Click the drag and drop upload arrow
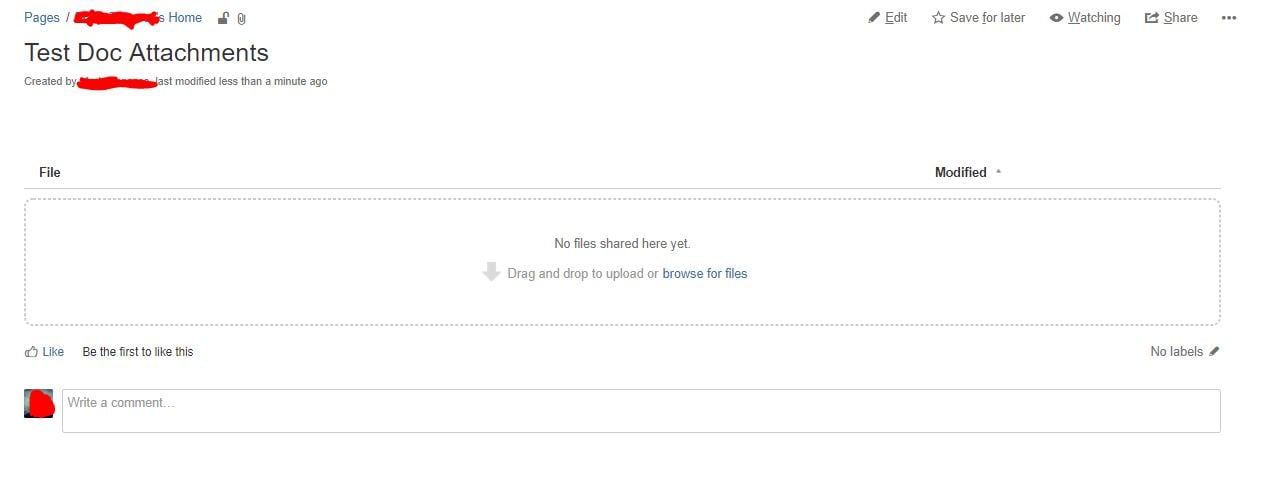Screen dimensions: 1261x478 point(491,272)
